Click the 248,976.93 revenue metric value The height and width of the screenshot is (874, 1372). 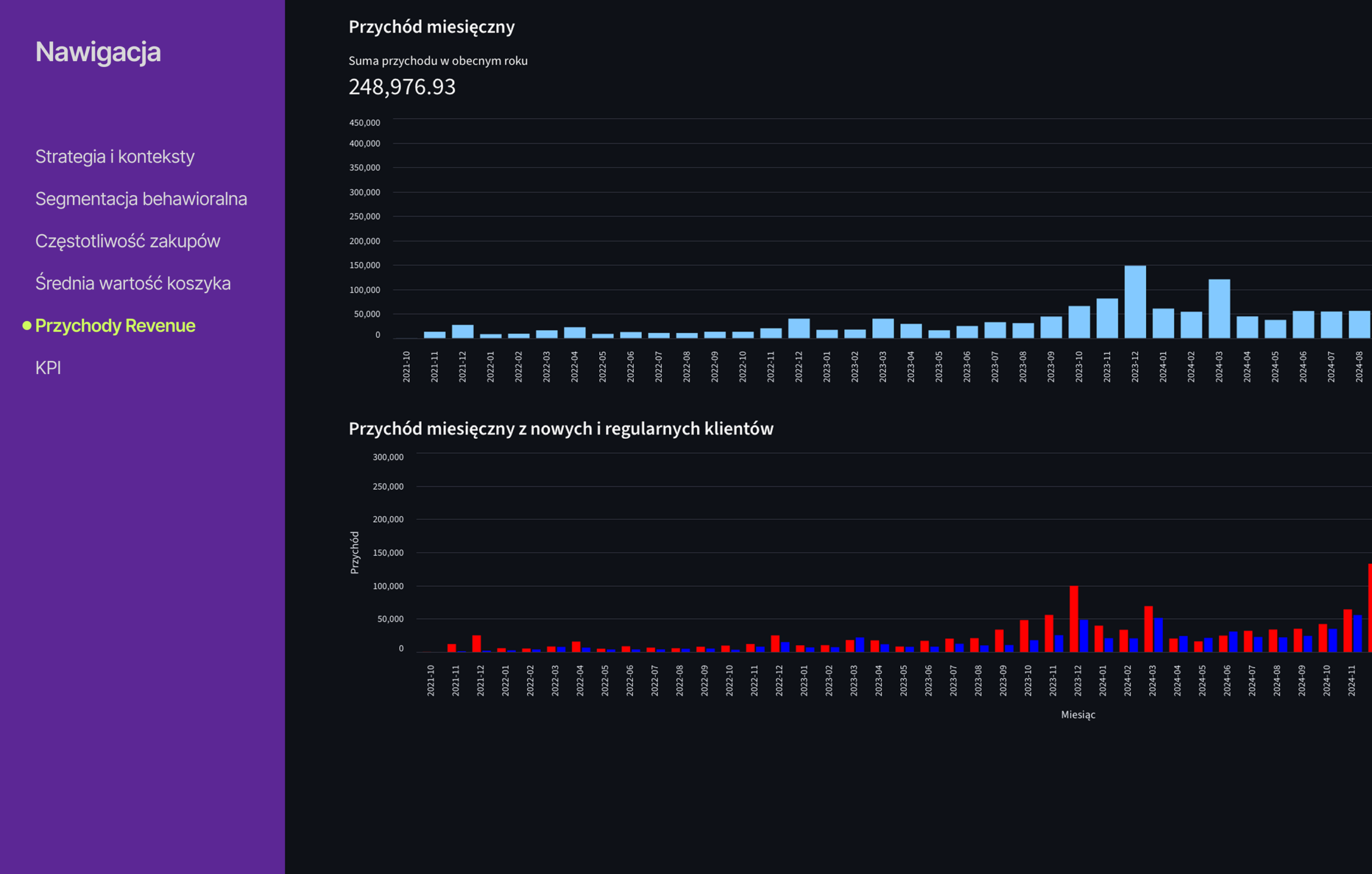(402, 87)
